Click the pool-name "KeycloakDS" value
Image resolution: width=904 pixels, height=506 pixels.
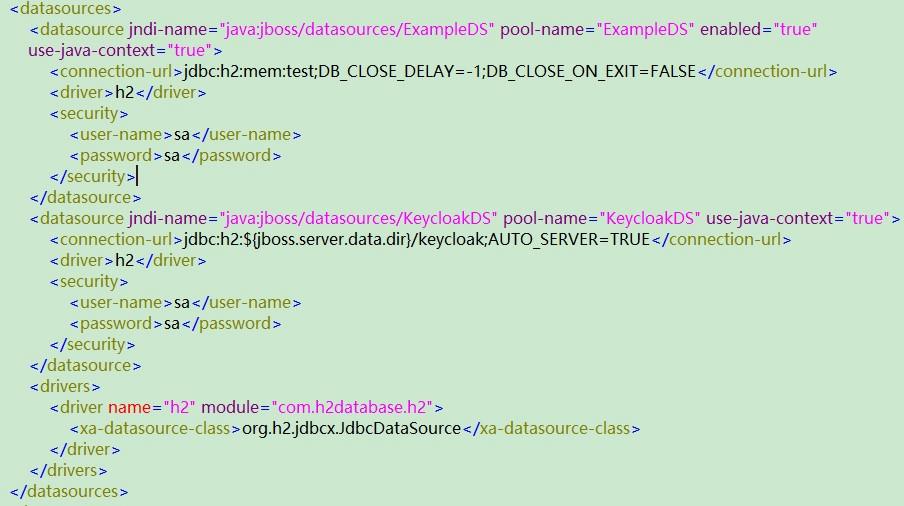tap(650, 218)
